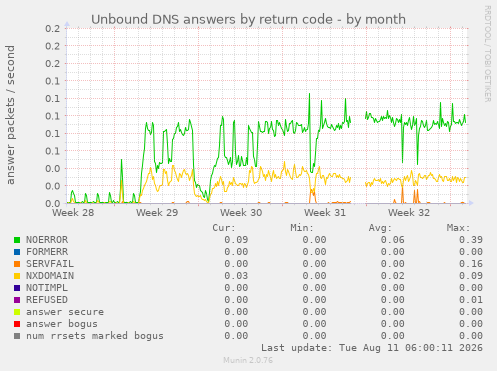Click the Cur: column header
497x371 pixels.
(224, 228)
